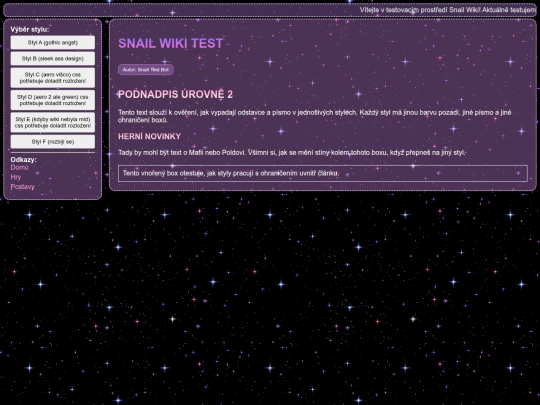Click paragraph starting 'Tento text slouží k ověření'
This screenshot has height=405, width=540.
click(315, 116)
